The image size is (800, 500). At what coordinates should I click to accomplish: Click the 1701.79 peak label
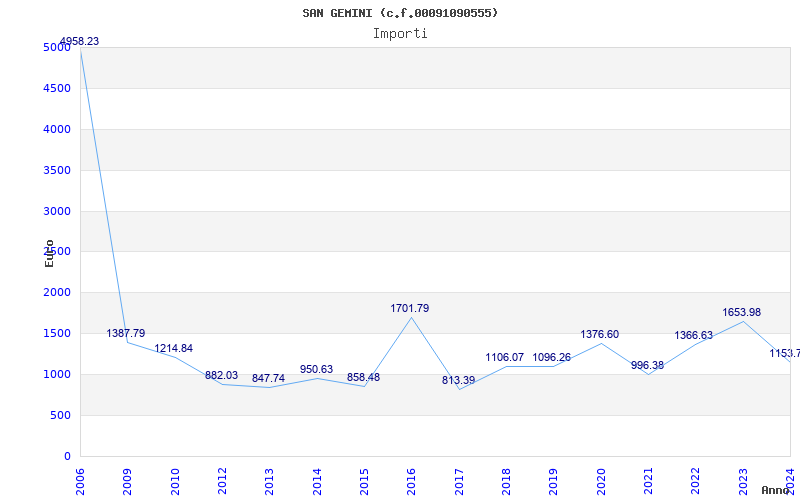(410, 308)
